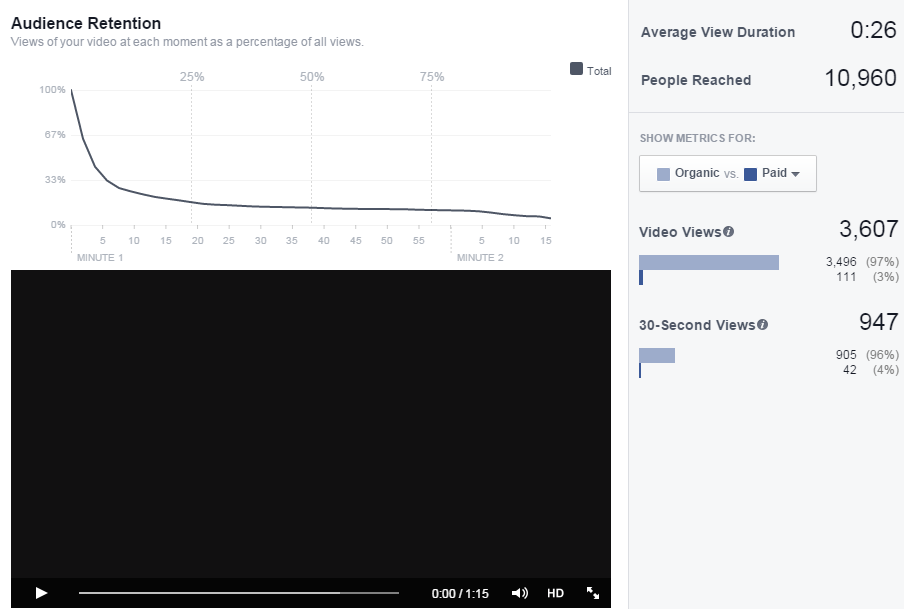Click the Video Views info icon

pyautogui.click(x=729, y=232)
